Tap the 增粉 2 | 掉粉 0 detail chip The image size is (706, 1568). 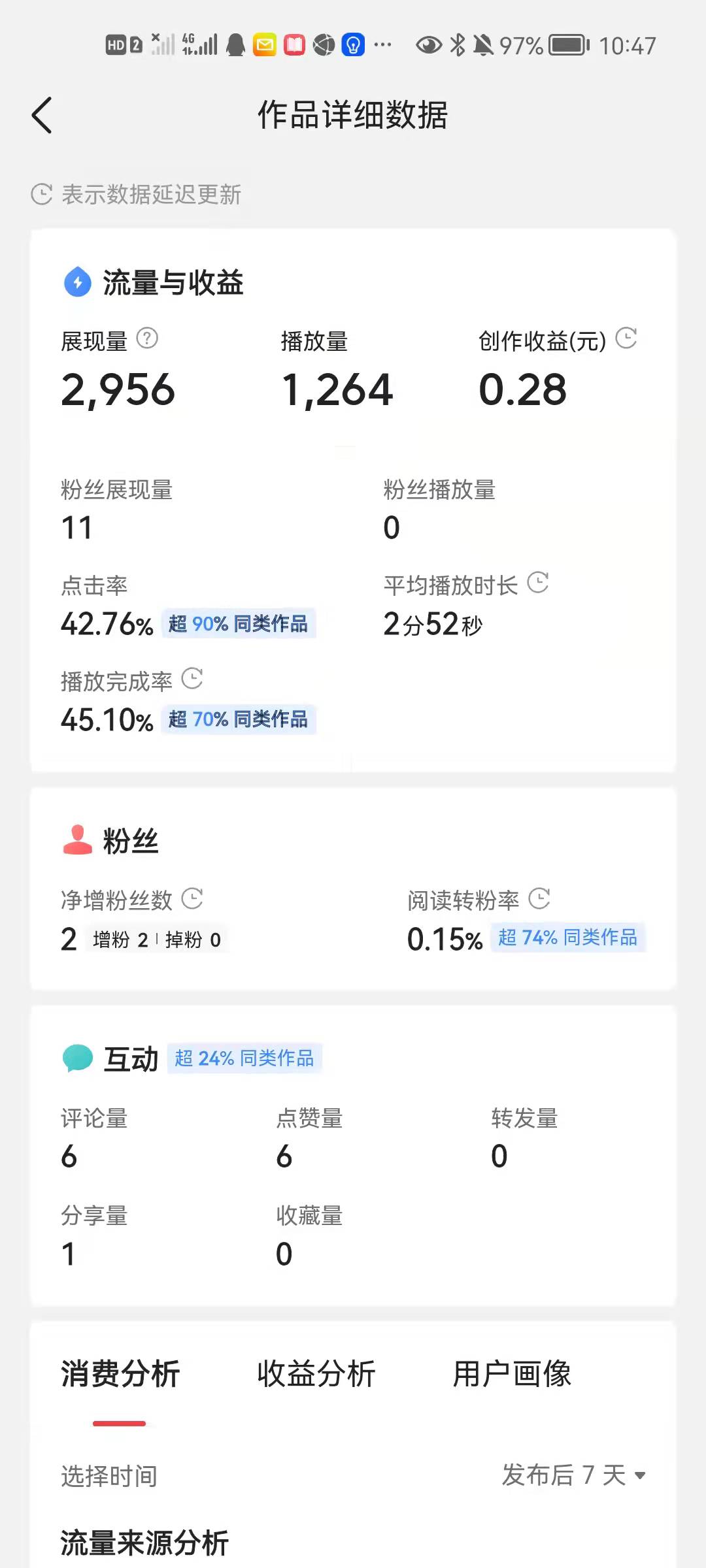click(157, 939)
